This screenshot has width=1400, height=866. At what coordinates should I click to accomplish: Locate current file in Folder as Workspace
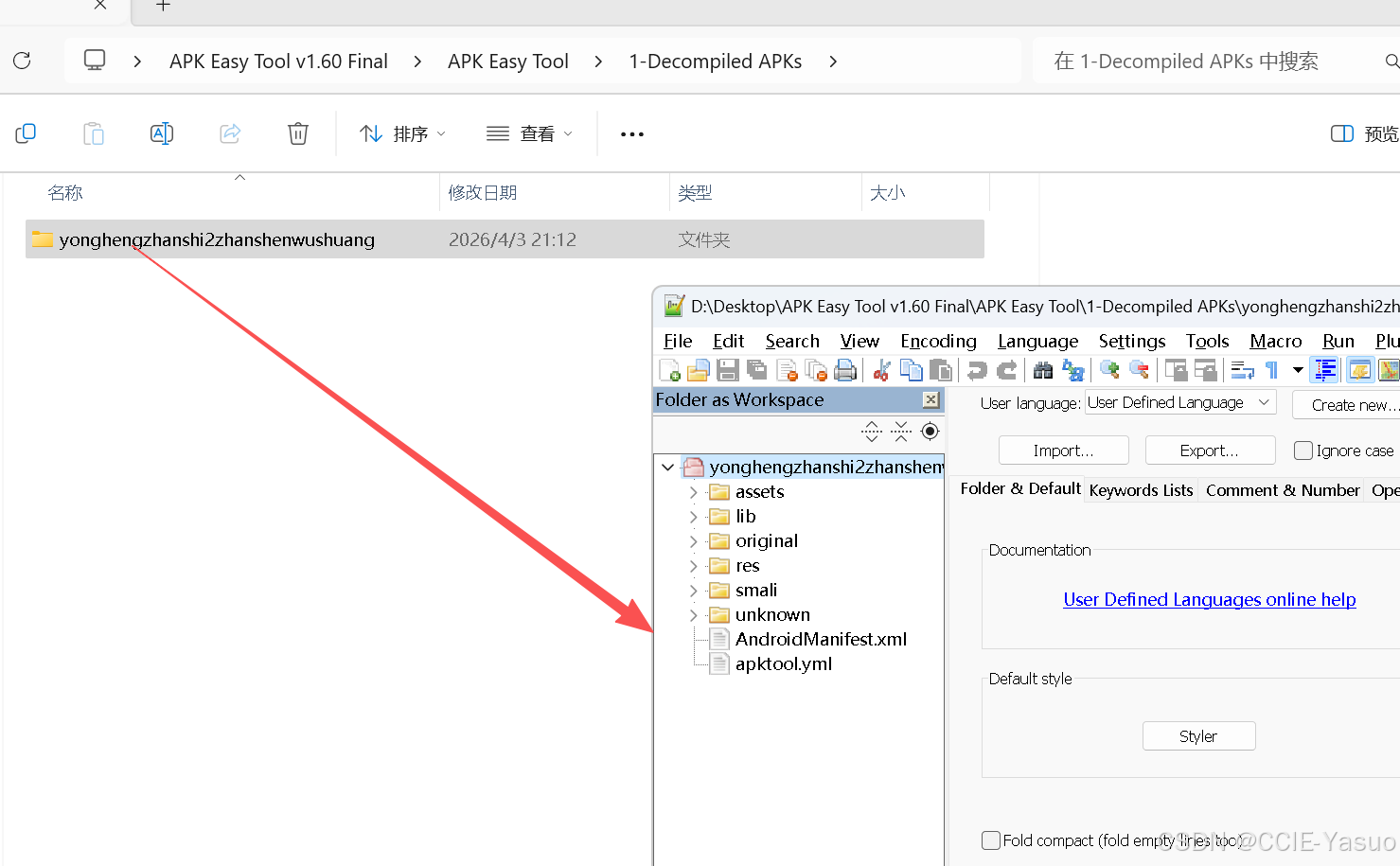click(930, 432)
